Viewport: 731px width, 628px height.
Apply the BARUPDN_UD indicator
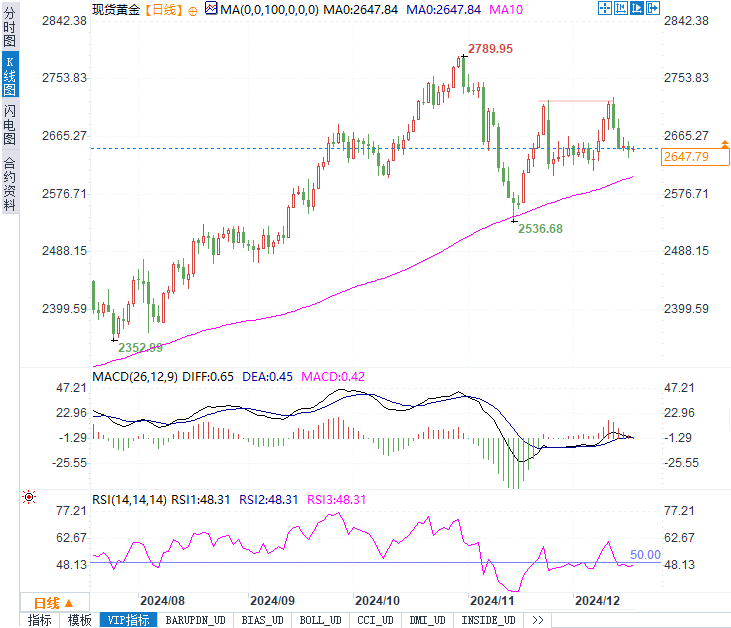(195, 620)
